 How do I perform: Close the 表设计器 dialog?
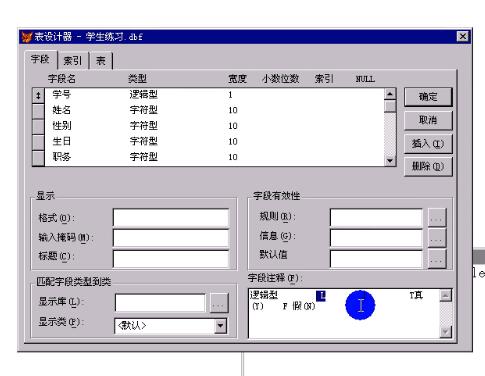(x=463, y=36)
